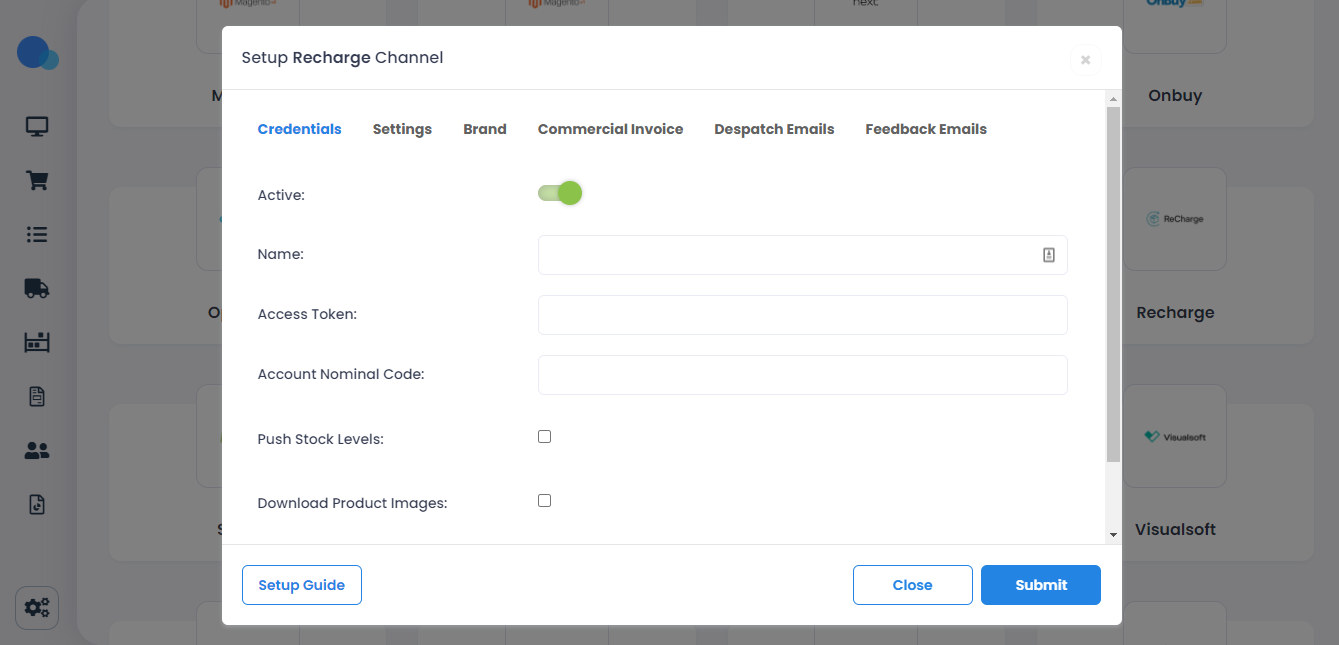The image size is (1339, 645).
Task: Dismiss dialog with the X button
Action: point(1085,60)
